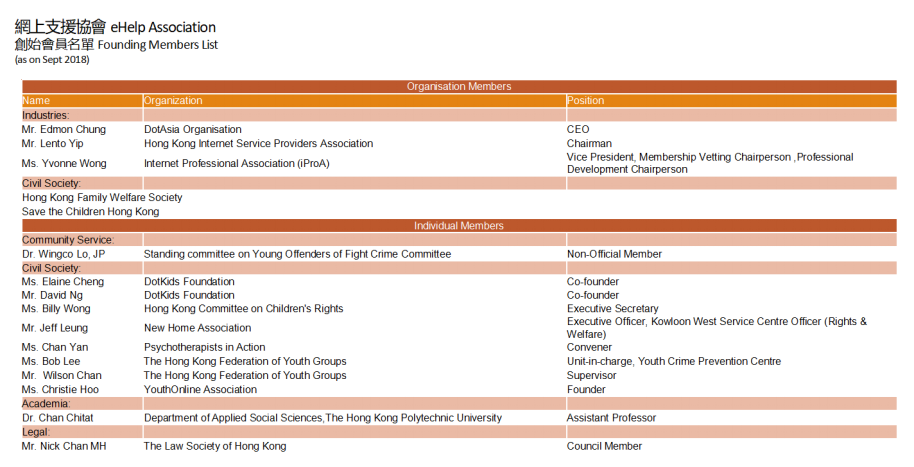Select 'Hong Kong Committee on Children's Rights'
Image resolution: width=914 pixels, height=467 pixels.
click(244, 309)
